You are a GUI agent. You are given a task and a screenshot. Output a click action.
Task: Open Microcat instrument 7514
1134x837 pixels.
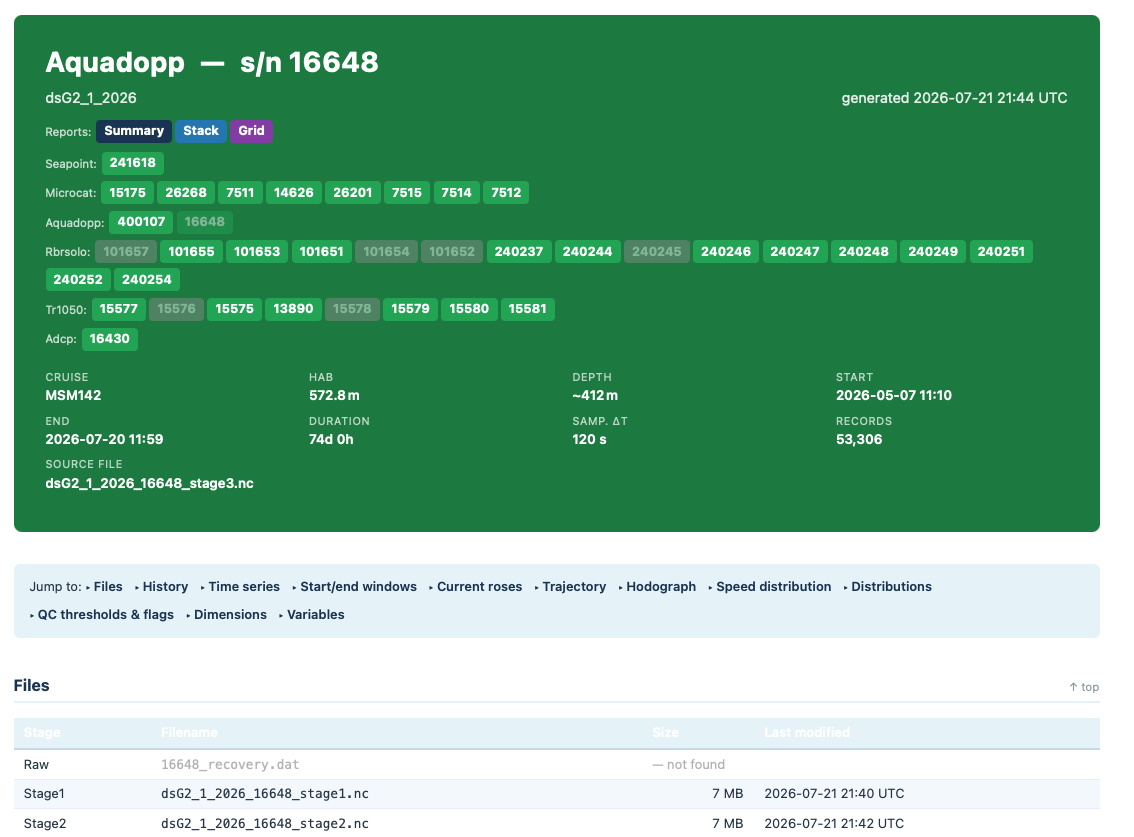(x=456, y=192)
